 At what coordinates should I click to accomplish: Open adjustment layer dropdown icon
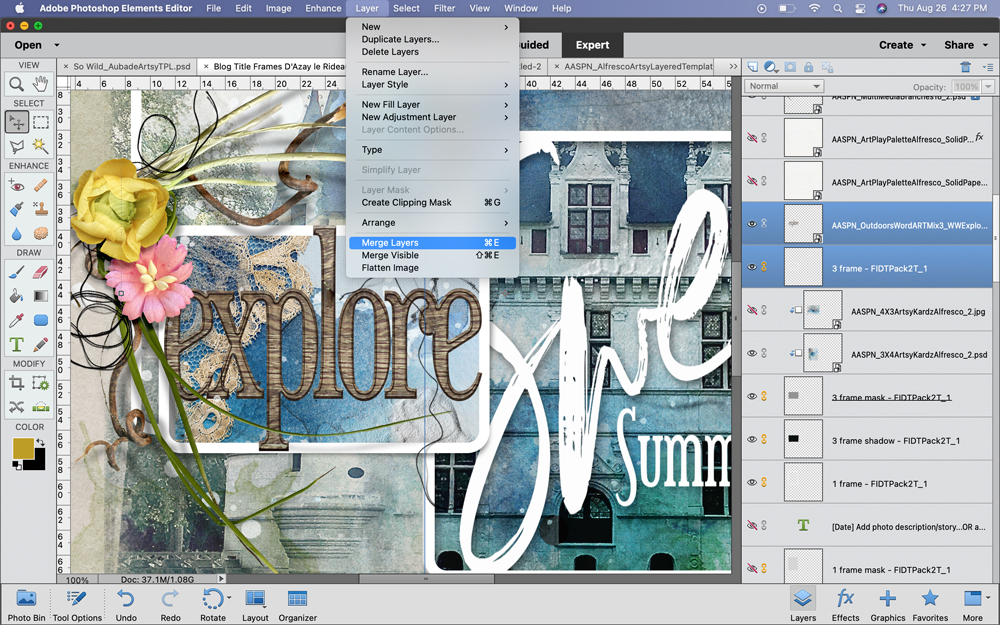(x=771, y=67)
